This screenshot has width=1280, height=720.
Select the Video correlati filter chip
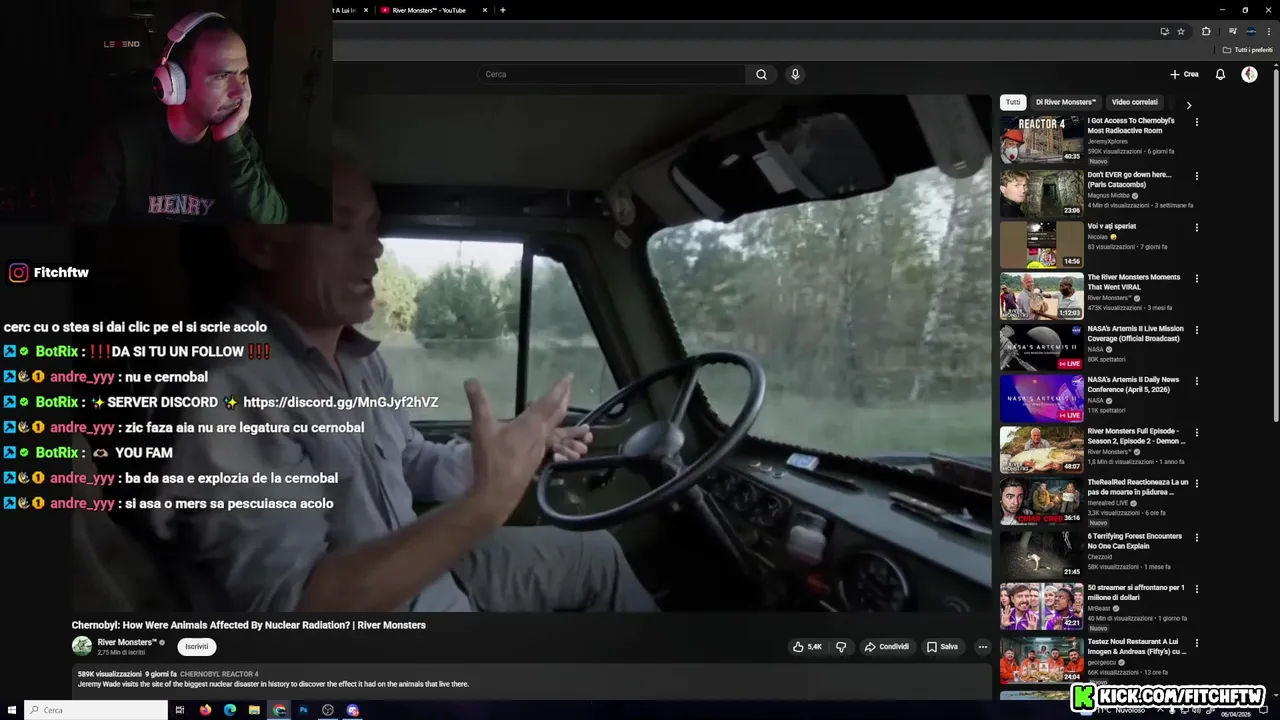coord(1135,102)
